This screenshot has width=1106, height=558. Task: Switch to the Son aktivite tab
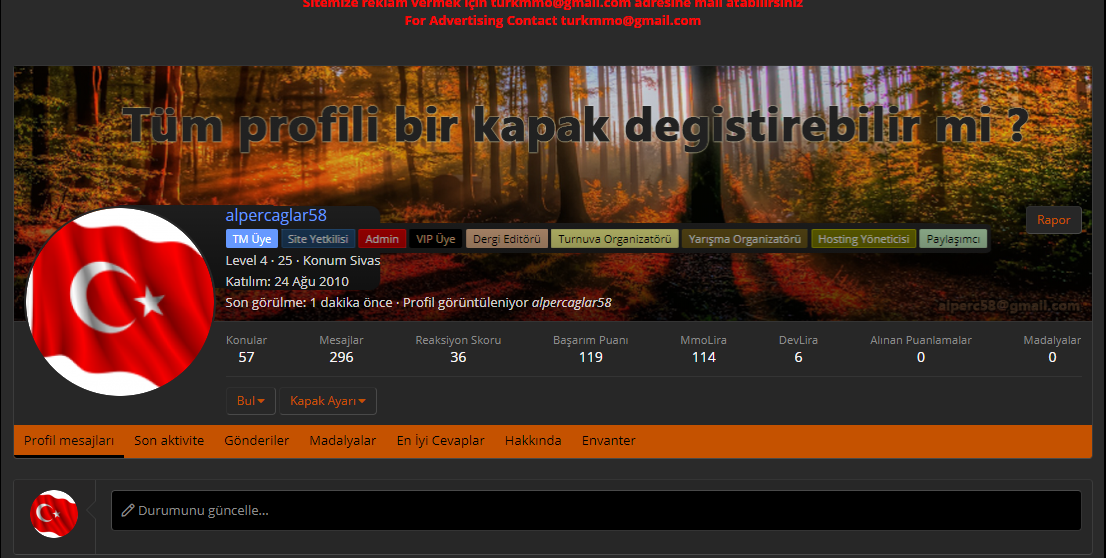pyautogui.click(x=169, y=441)
